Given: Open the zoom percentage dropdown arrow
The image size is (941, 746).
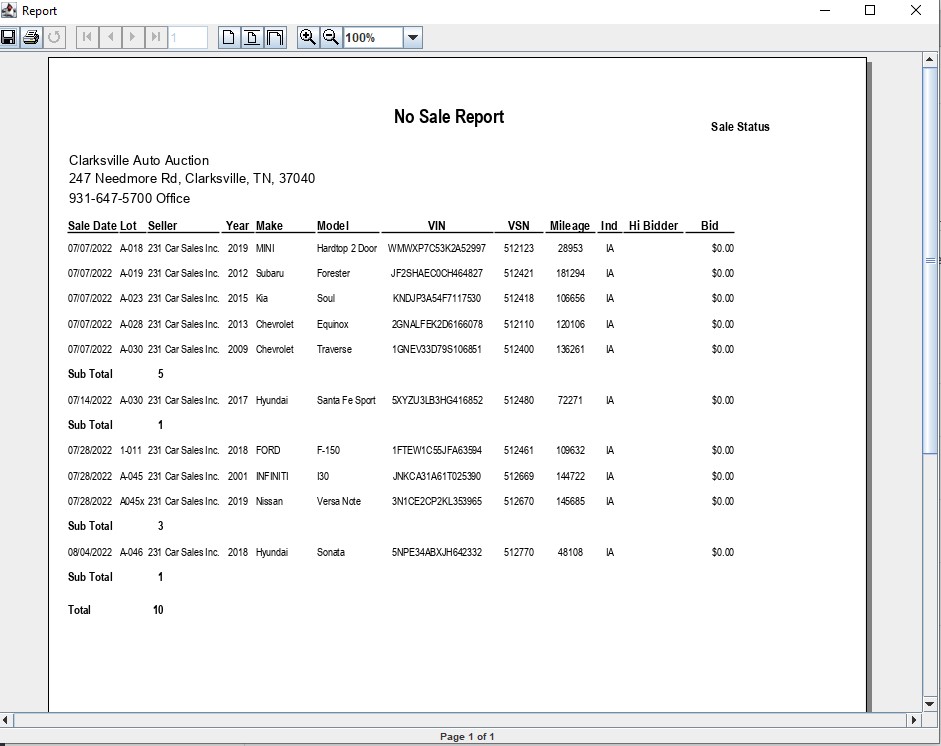Looking at the screenshot, I should (413, 38).
